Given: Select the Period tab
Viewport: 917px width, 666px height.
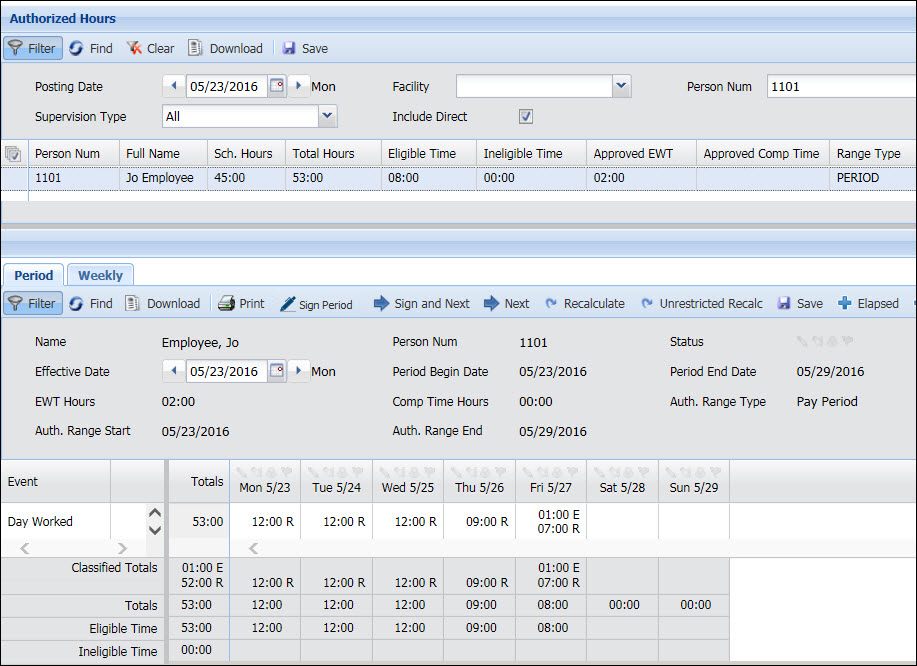Looking at the screenshot, I should pyautogui.click(x=34, y=275).
